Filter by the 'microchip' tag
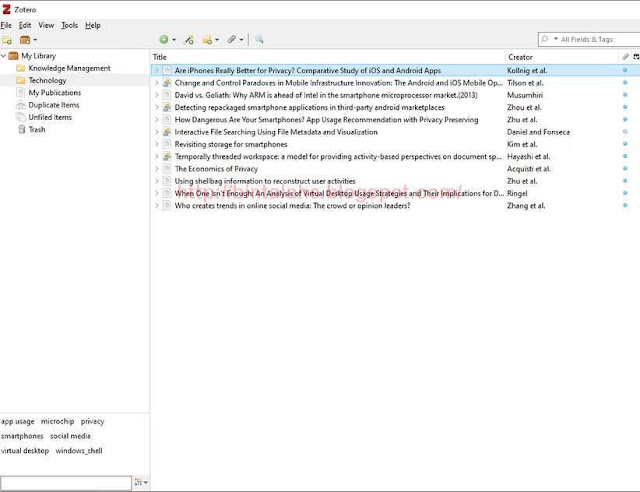 58,421
